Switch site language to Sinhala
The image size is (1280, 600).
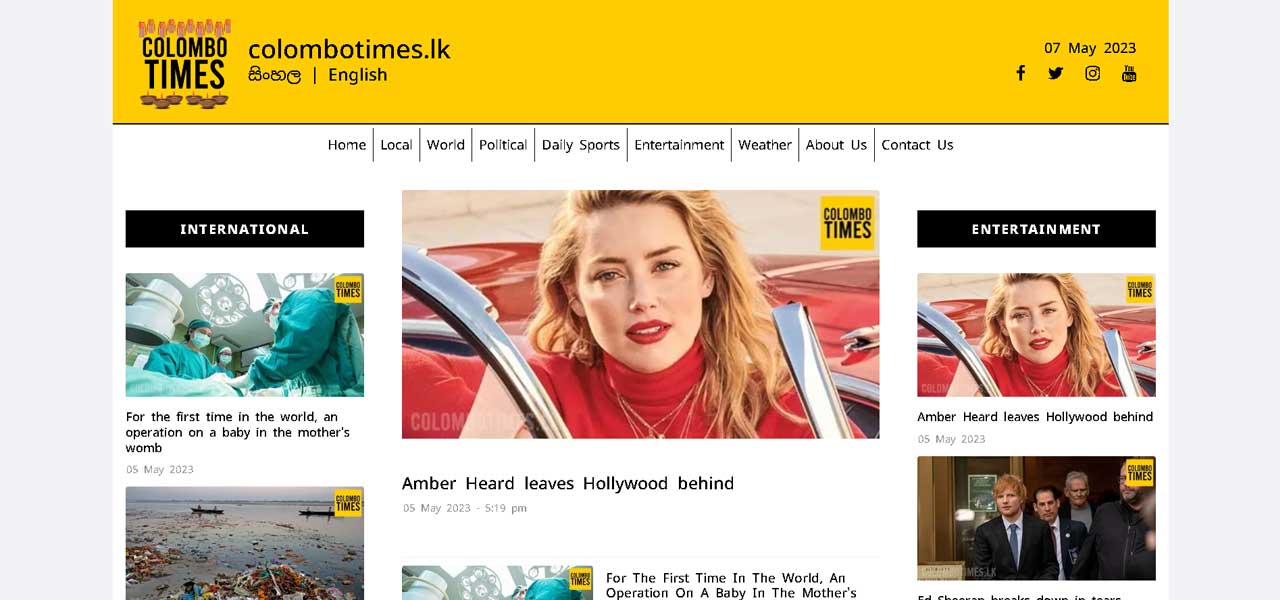pyautogui.click(x=274, y=75)
